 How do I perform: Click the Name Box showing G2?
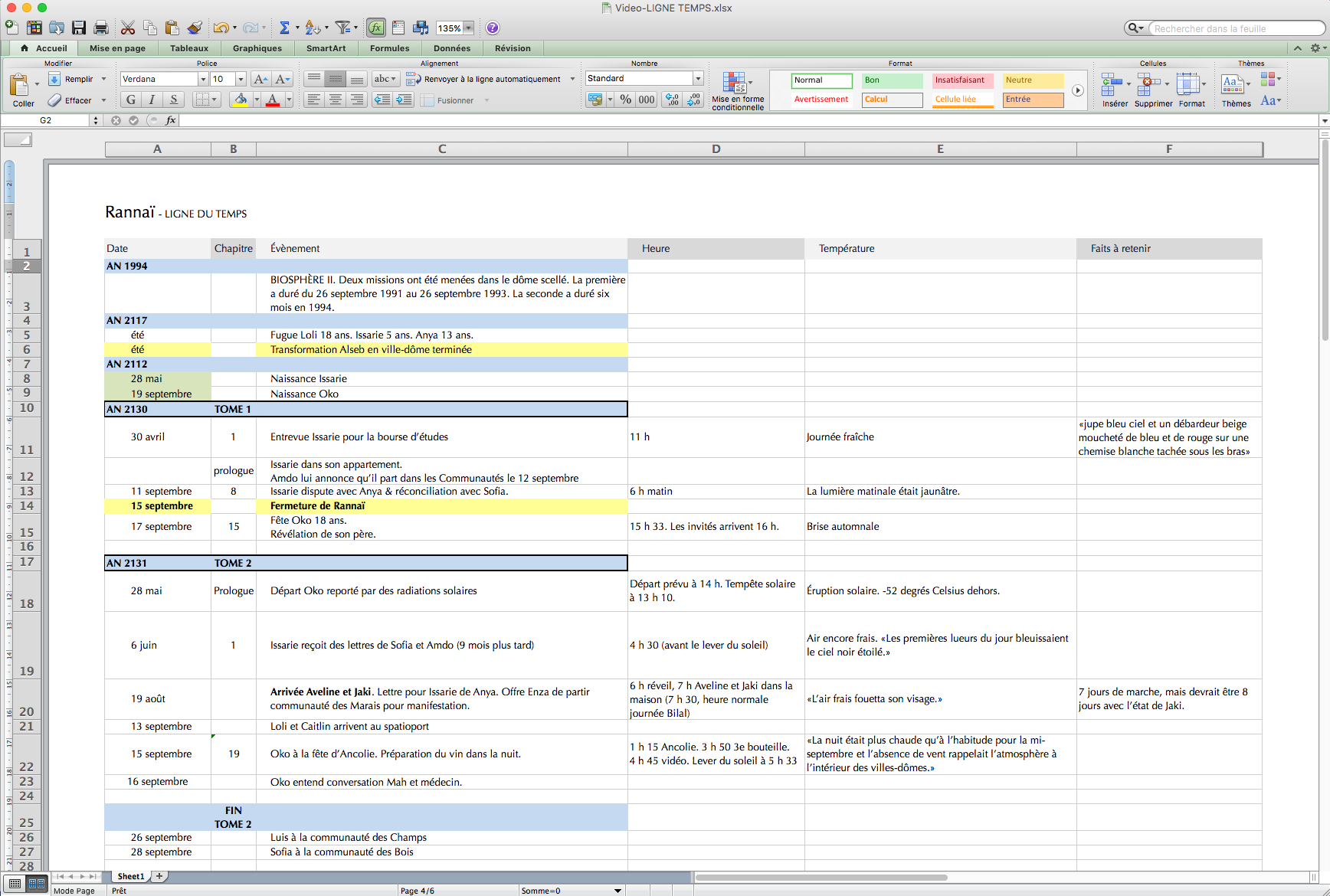(x=46, y=120)
